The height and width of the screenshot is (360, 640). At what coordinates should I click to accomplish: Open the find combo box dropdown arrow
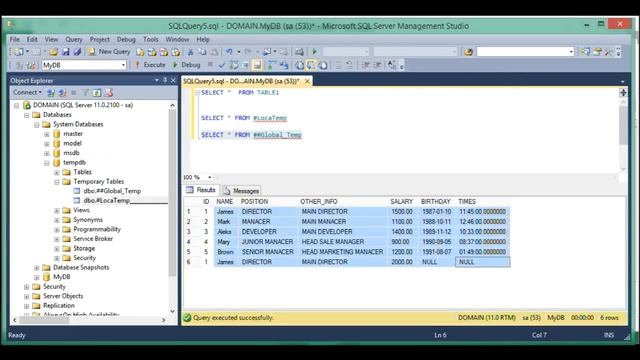571,52
